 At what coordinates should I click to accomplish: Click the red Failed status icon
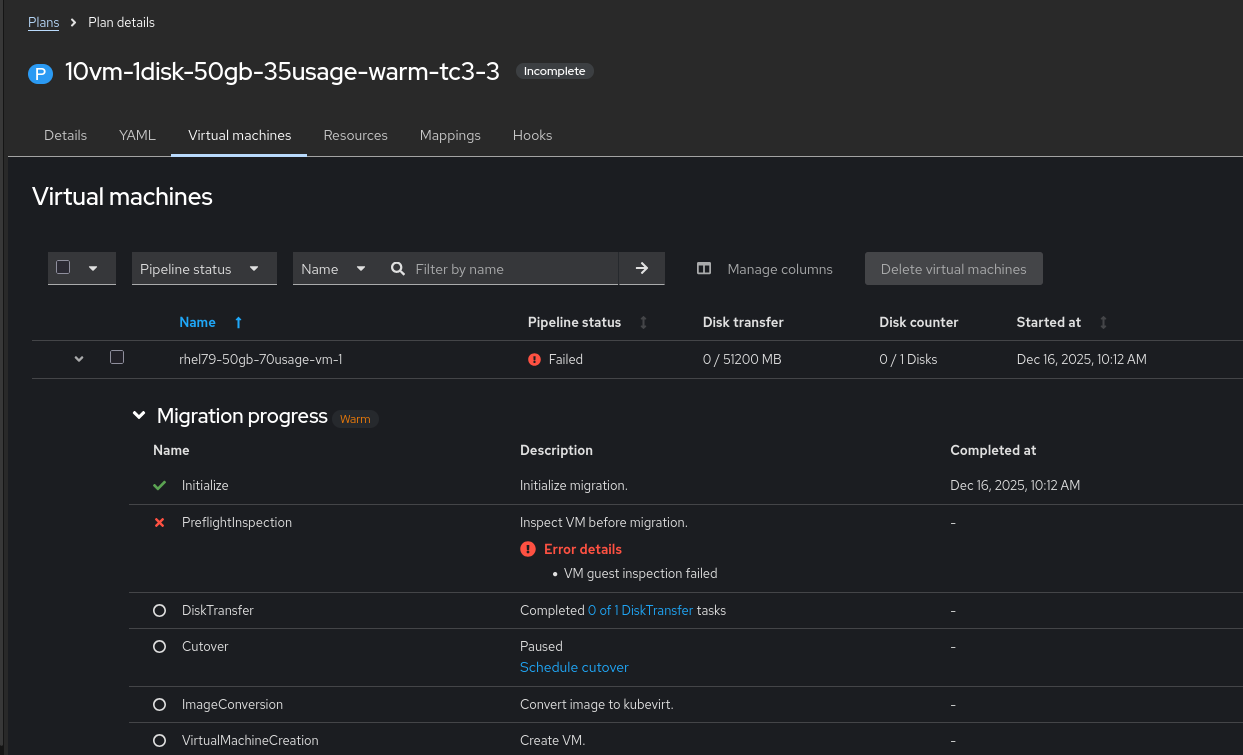534,359
